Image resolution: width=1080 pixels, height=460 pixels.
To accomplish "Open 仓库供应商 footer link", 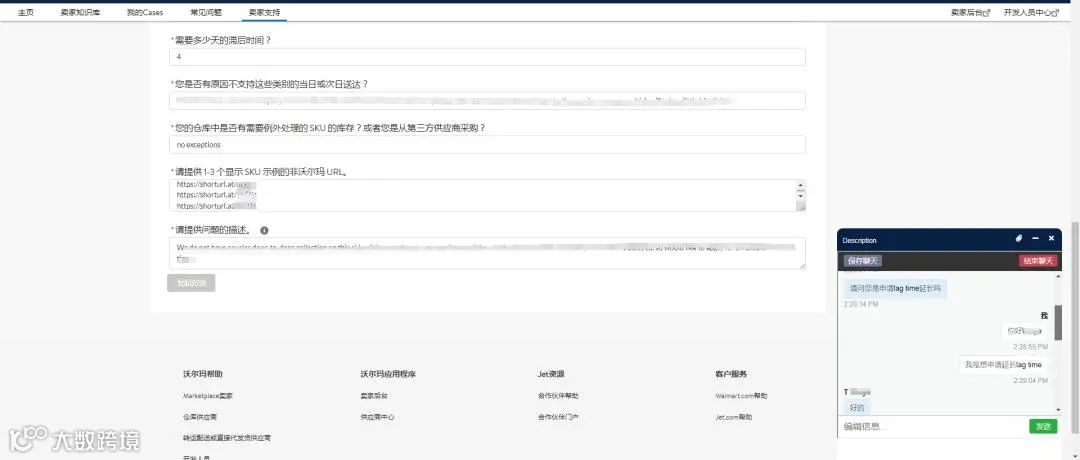I will click(200, 417).
